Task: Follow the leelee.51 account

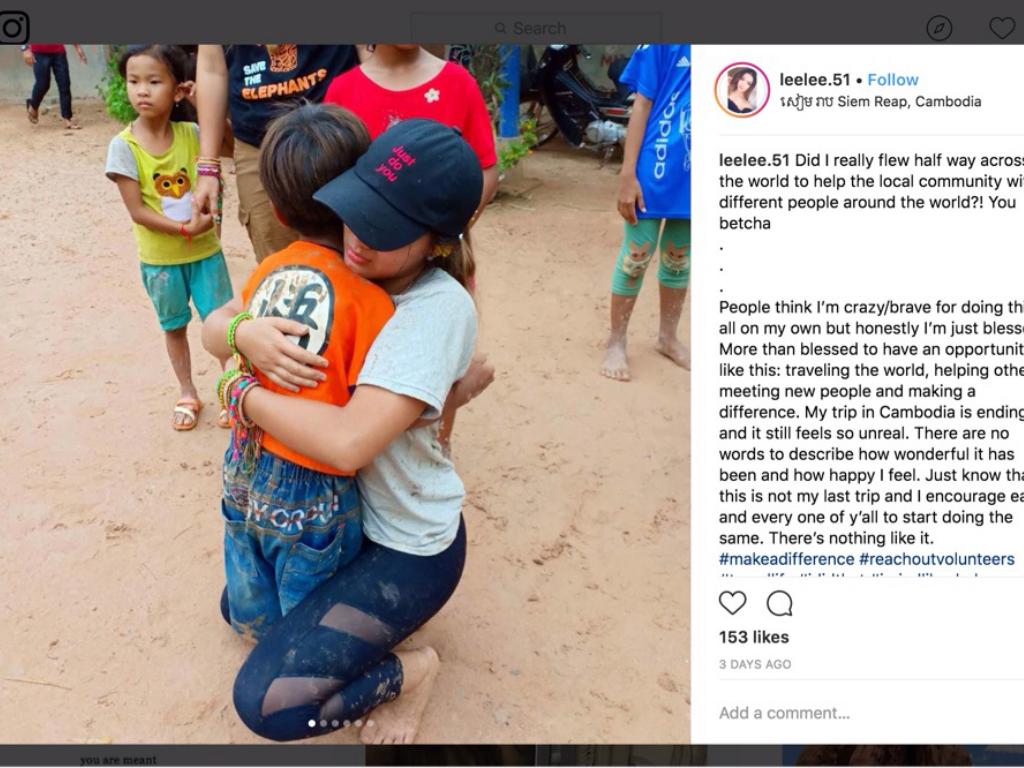Action: [x=893, y=80]
